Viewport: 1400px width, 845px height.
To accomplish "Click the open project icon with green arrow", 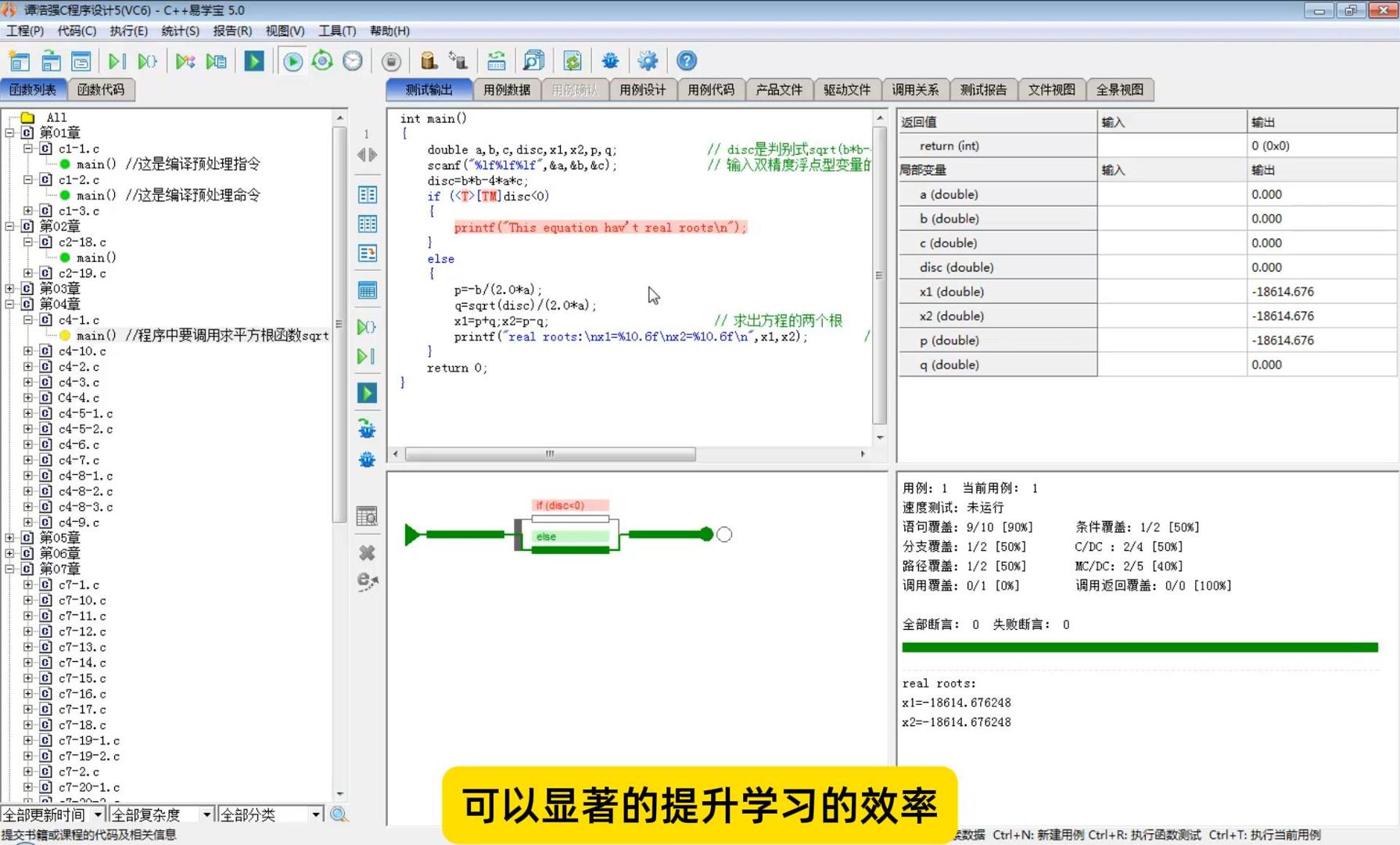I will pos(51,61).
